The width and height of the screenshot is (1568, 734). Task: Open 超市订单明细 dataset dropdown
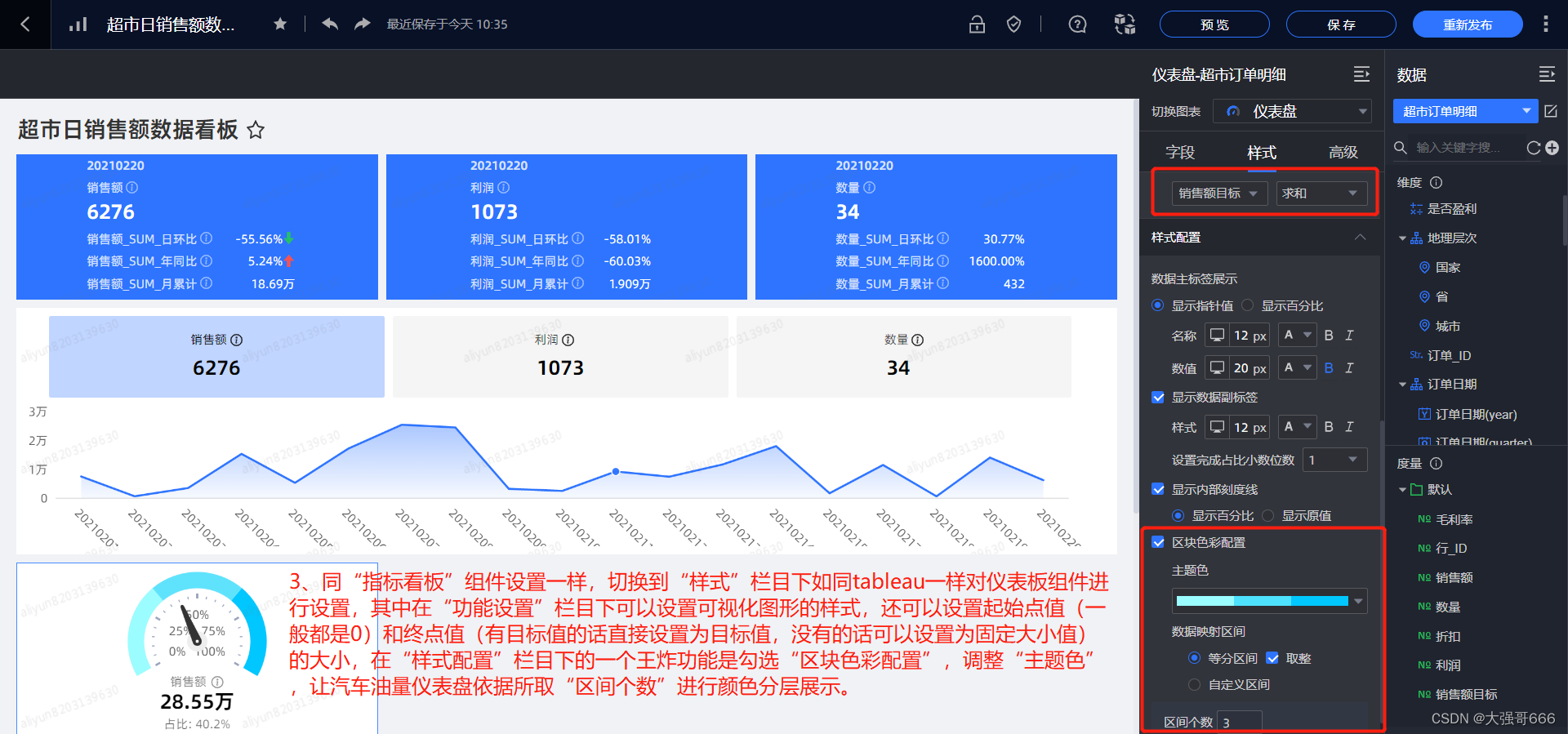(1466, 111)
